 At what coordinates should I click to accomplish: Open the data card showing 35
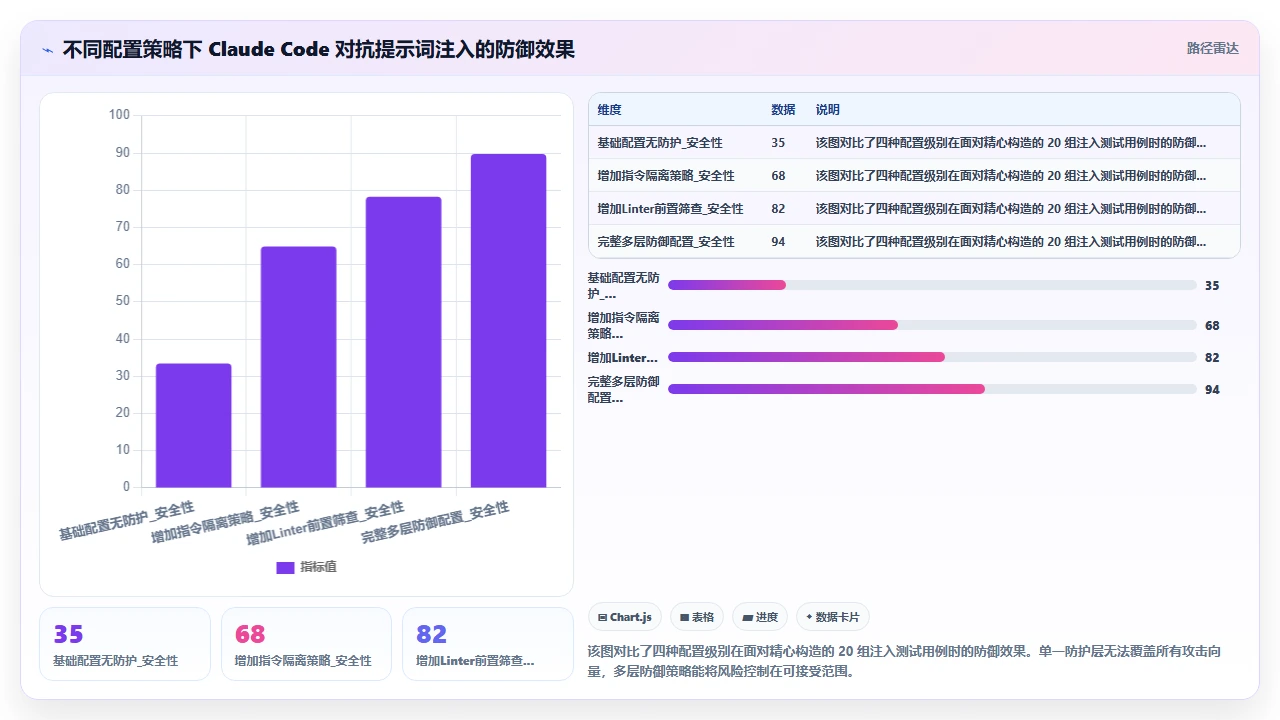click(125, 644)
